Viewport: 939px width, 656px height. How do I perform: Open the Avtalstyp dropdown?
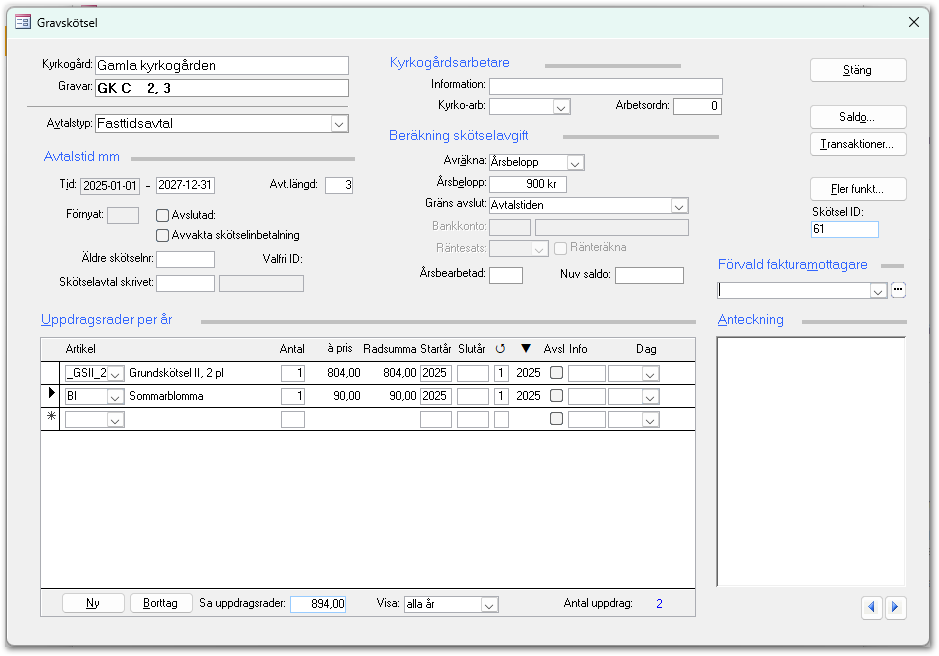(339, 124)
